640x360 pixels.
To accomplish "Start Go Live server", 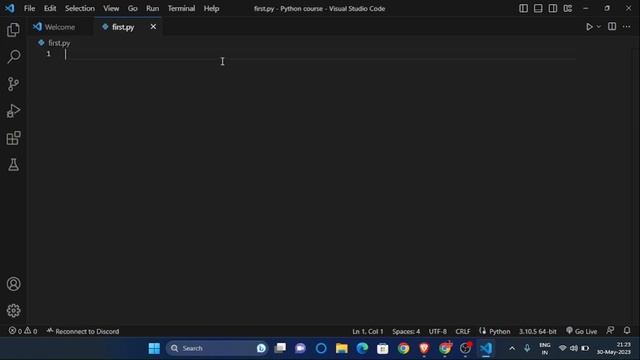I will click(x=582, y=331).
